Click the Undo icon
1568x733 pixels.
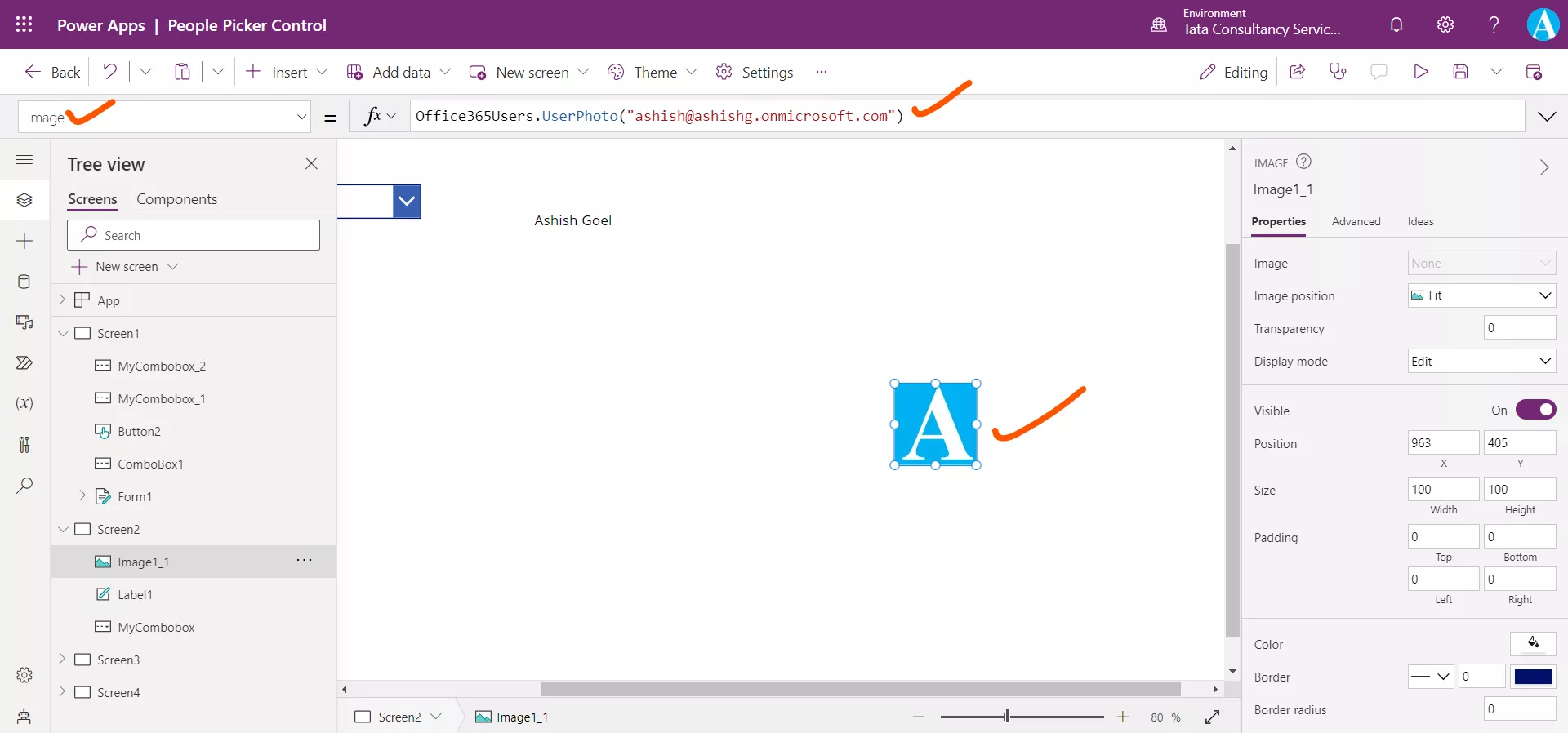pos(109,72)
